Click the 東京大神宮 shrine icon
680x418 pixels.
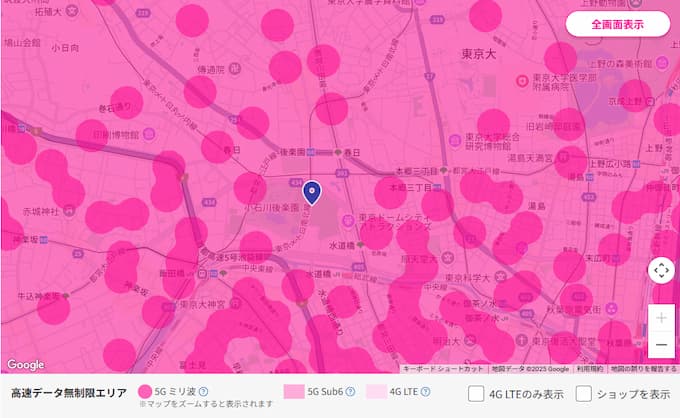[x=235, y=304]
